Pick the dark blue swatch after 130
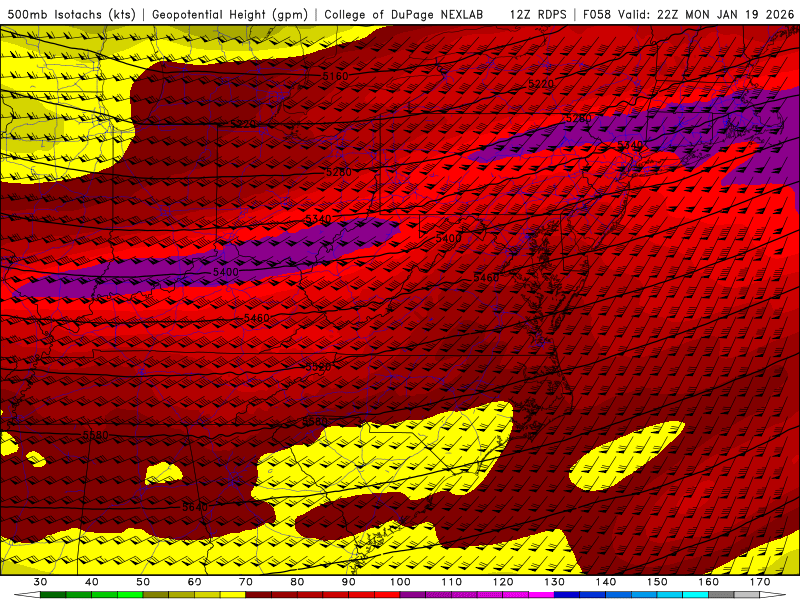The height and width of the screenshot is (600, 800). click(x=566, y=595)
